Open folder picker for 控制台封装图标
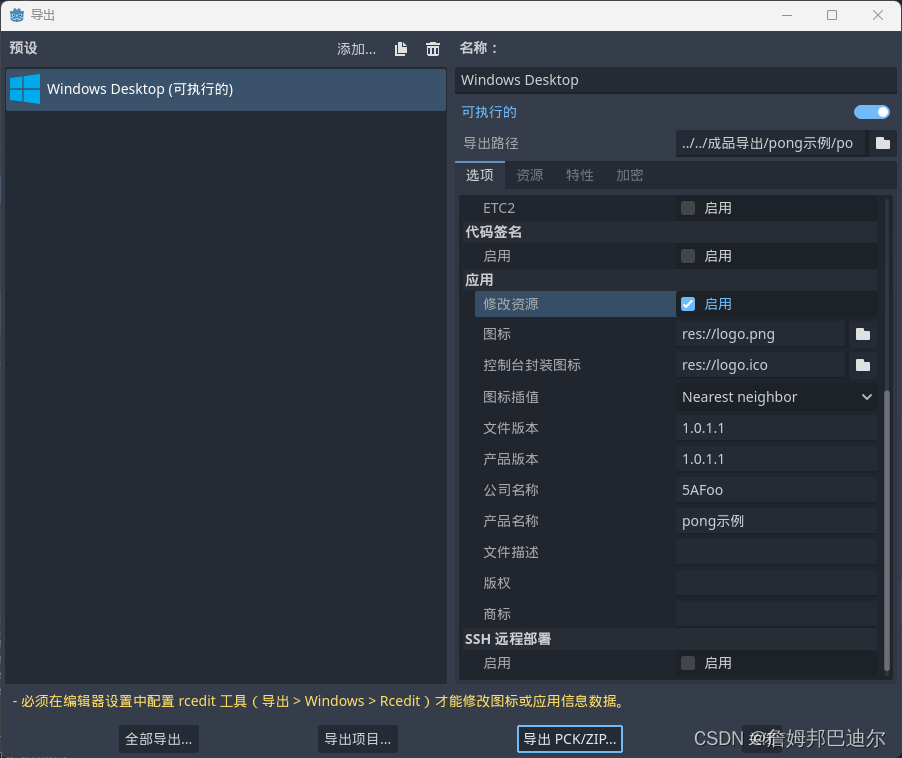 pyautogui.click(x=862, y=364)
